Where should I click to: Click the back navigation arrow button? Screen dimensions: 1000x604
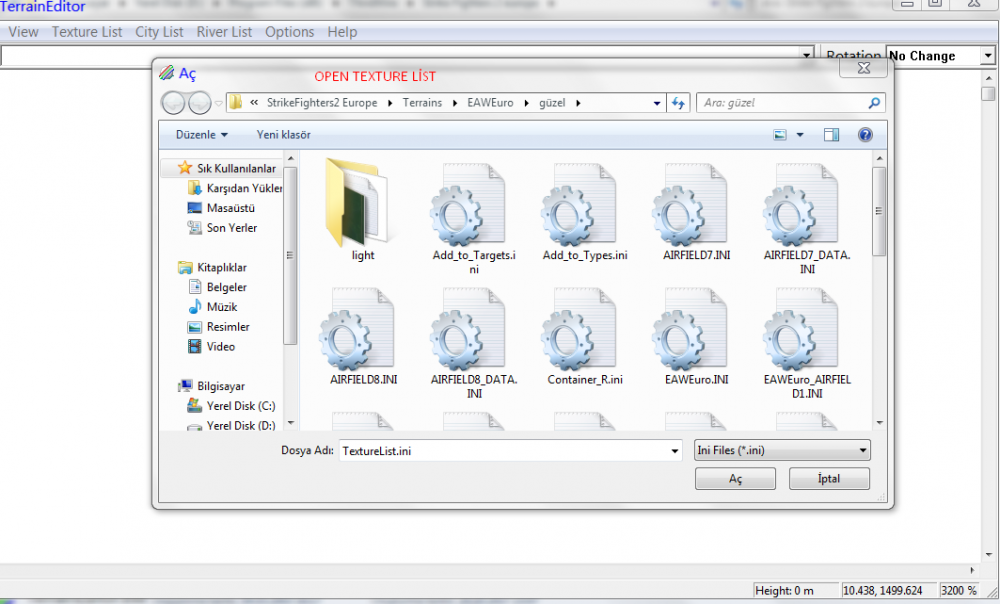click(x=173, y=103)
